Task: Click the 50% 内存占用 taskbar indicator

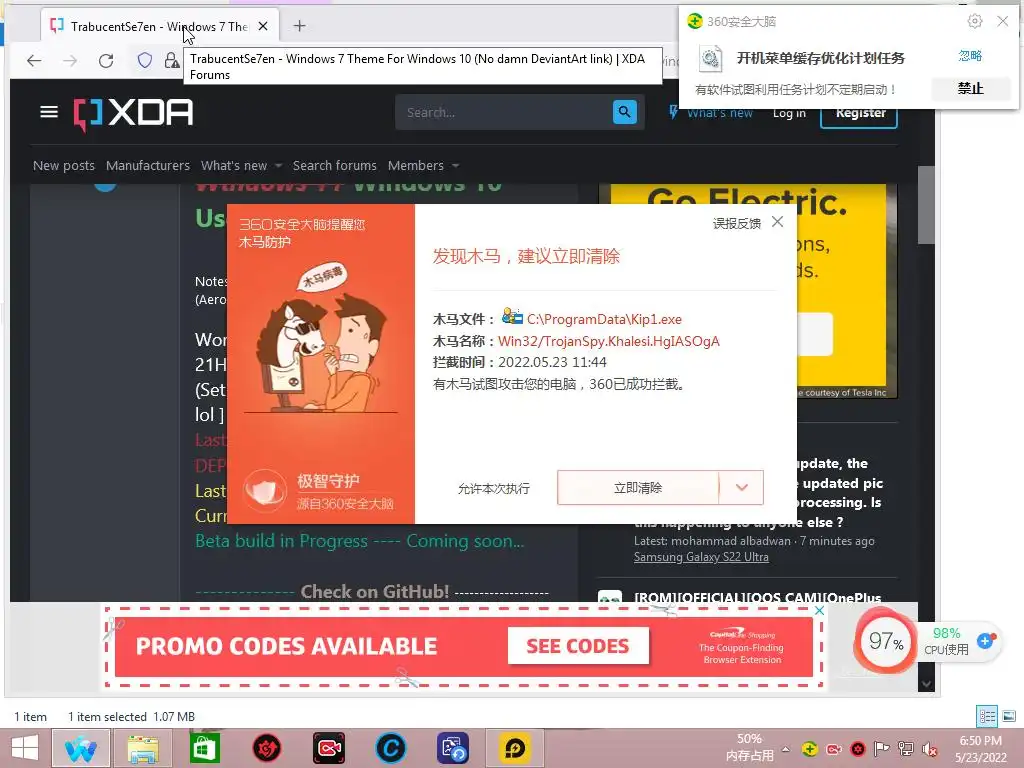Action: point(749,748)
